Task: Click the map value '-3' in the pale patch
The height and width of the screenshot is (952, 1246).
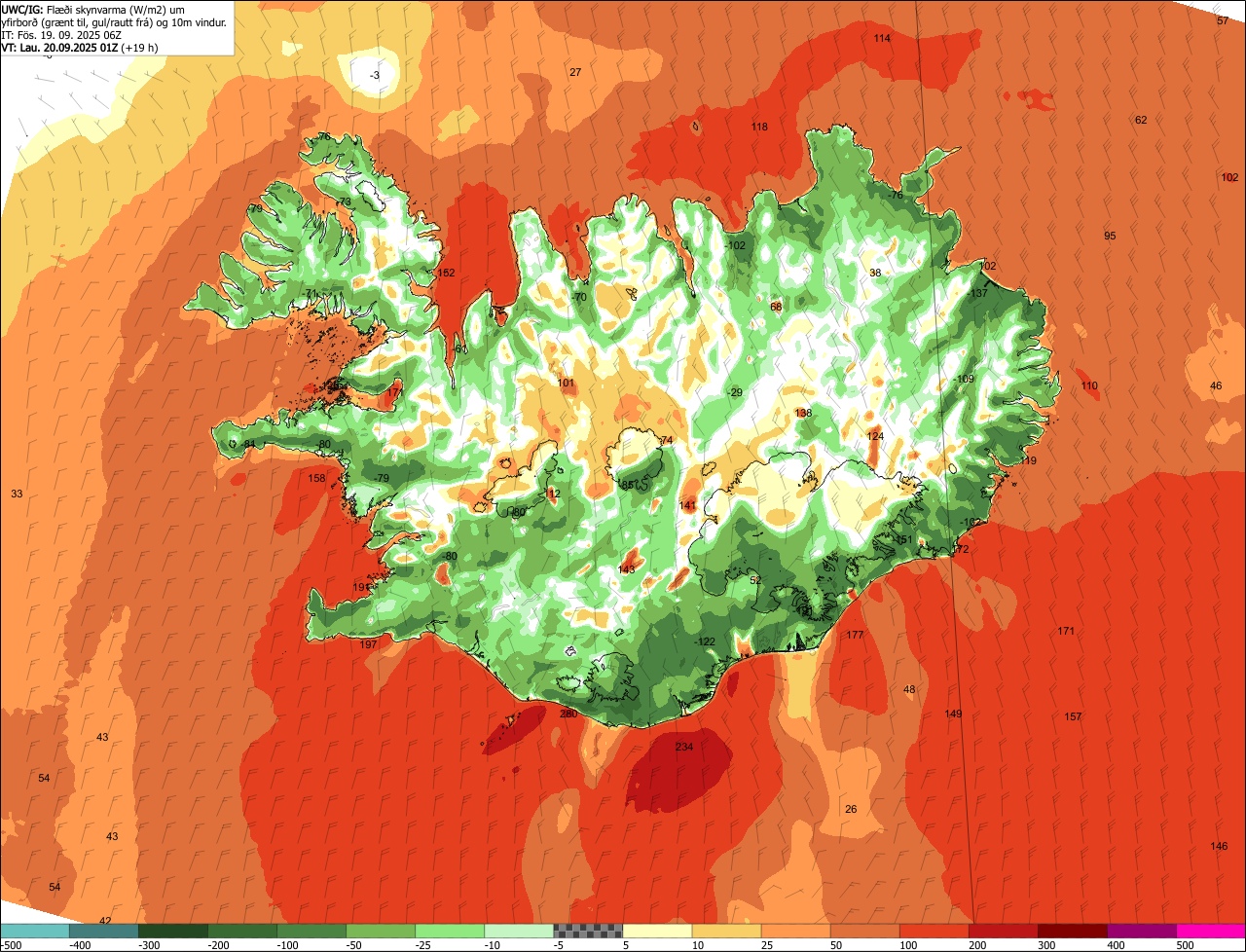Action: (x=375, y=75)
